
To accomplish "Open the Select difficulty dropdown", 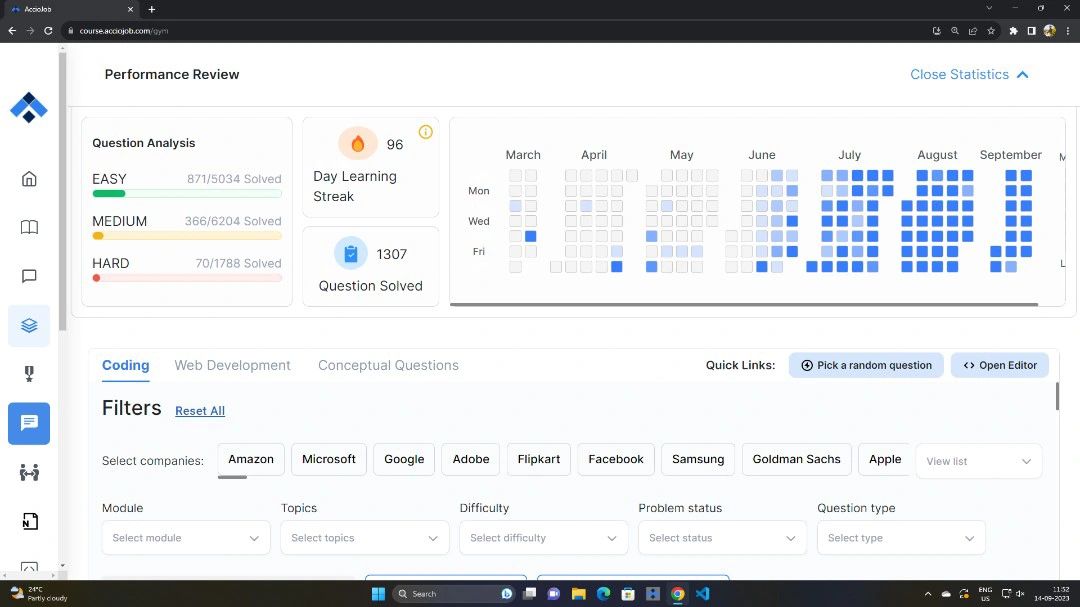I will pyautogui.click(x=543, y=538).
